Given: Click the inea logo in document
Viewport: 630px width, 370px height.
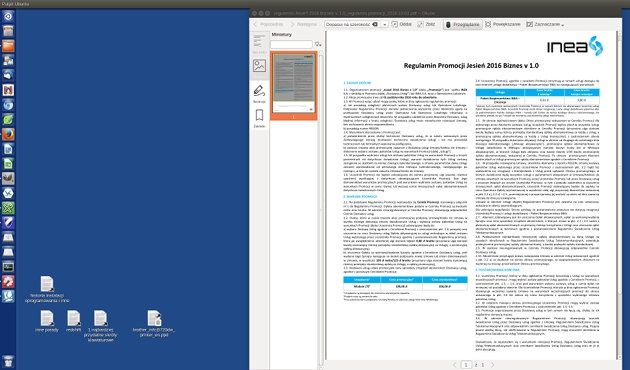Looking at the screenshot, I should coord(575,46).
